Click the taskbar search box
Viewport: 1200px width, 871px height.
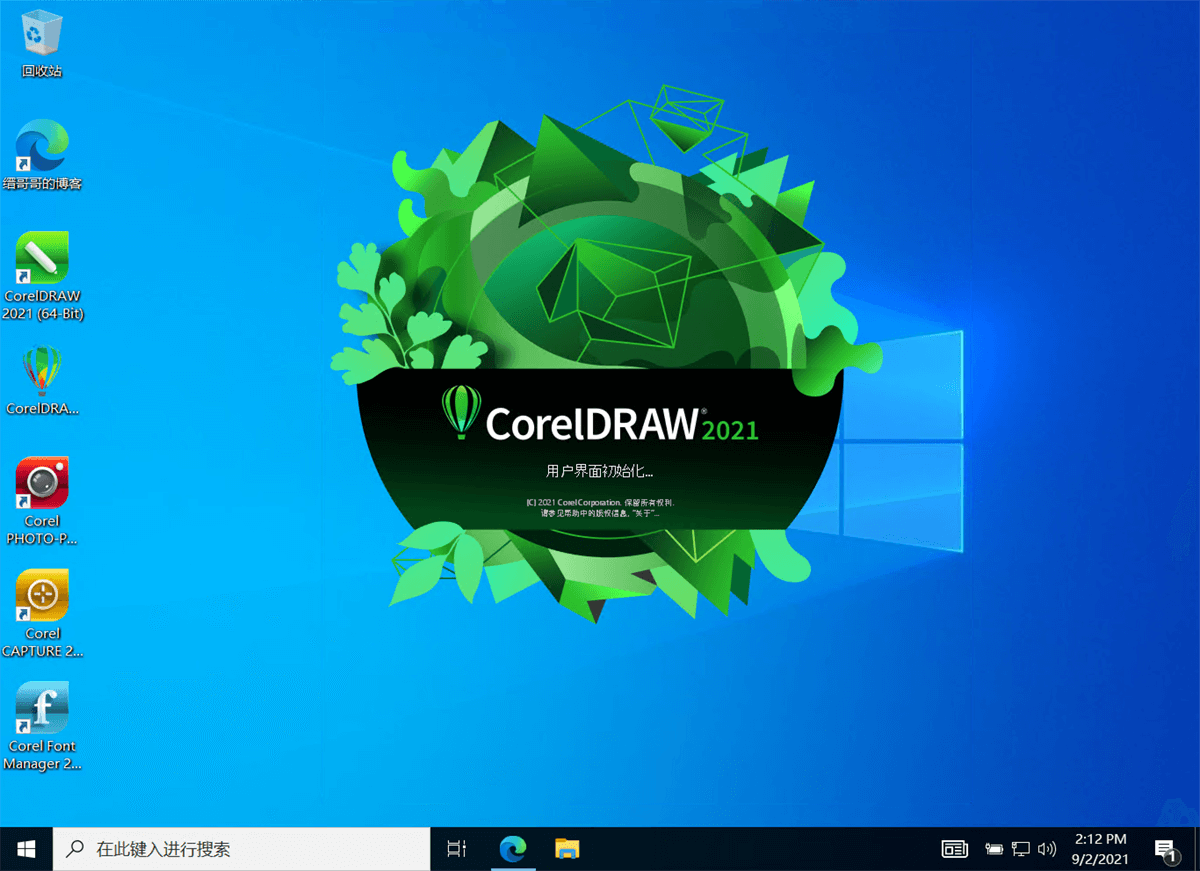(x=241, y=849)
